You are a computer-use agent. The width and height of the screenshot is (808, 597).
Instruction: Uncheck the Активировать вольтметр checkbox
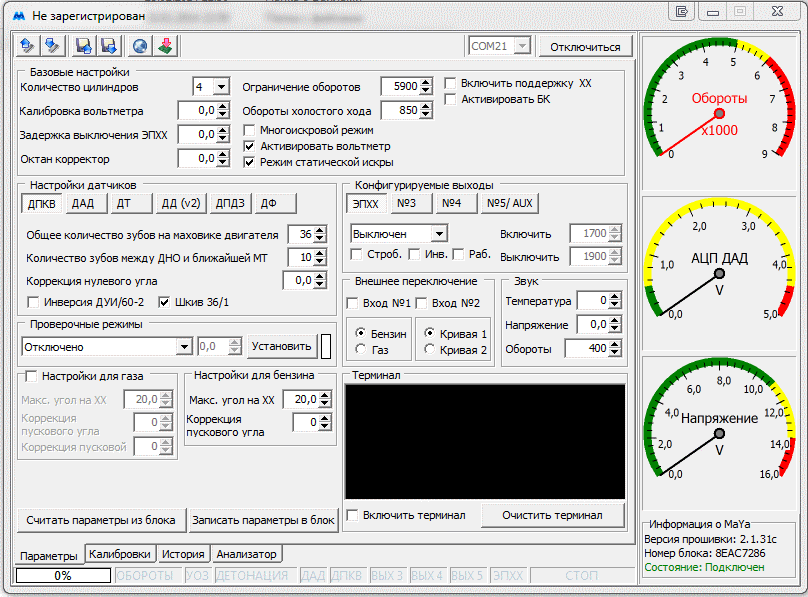click(251, 146)
